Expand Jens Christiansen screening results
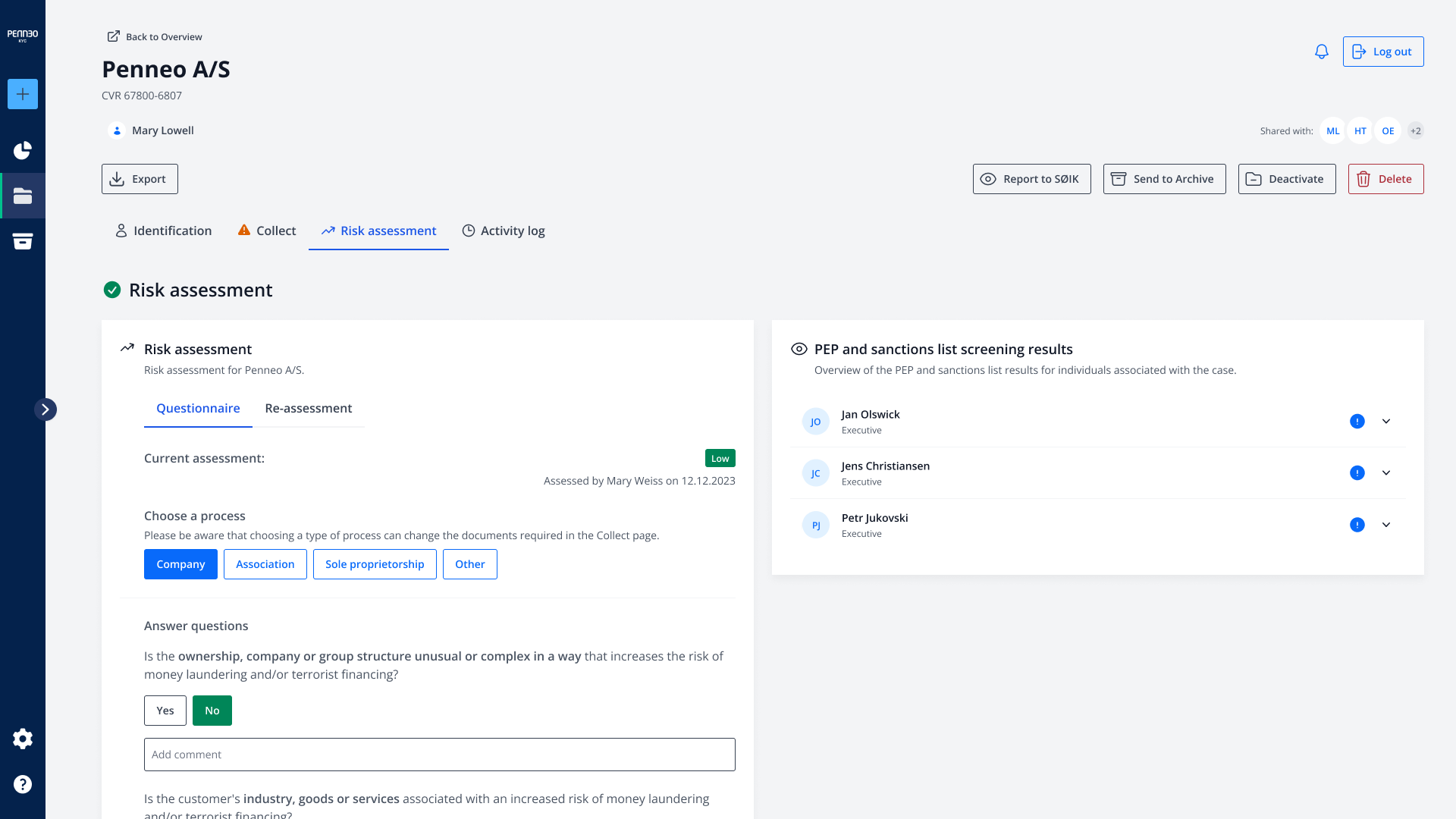 point(1386,473)
